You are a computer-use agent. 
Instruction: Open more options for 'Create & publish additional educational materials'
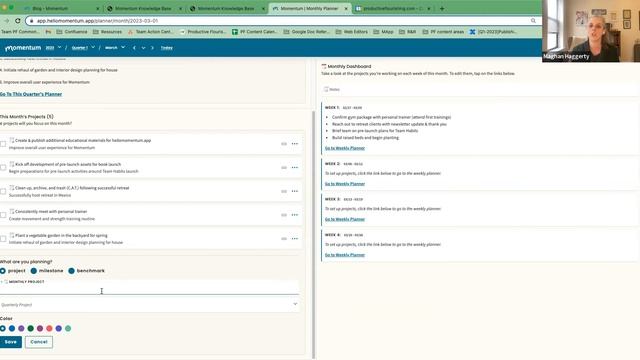coord(295,144)
